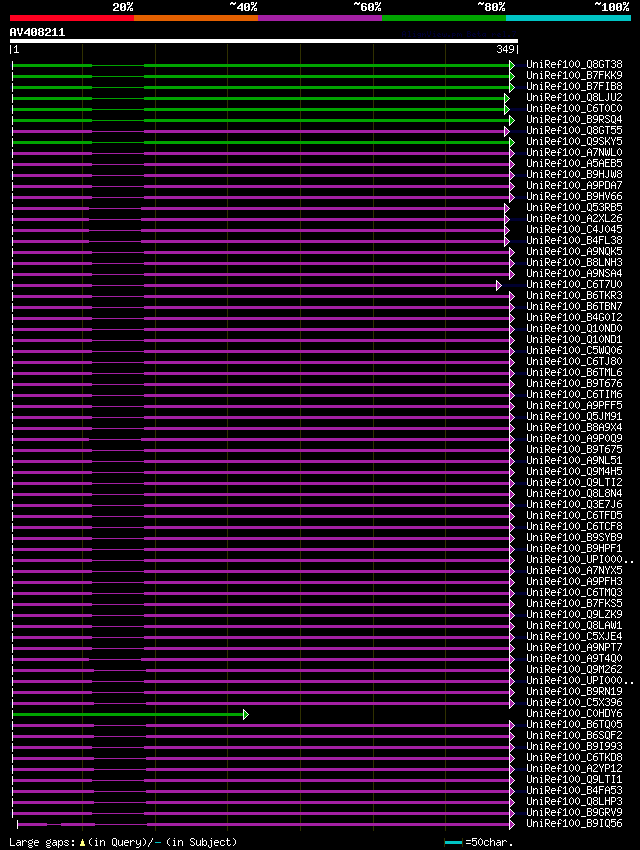This screenshot has width=640, height=850.
Task: Click the UniRef100_Q10ND0 label
Action: [574, 329]
